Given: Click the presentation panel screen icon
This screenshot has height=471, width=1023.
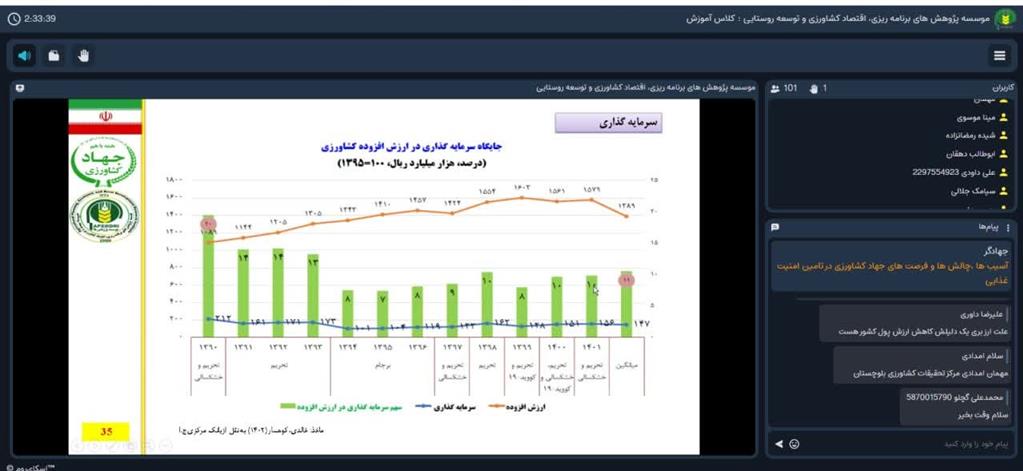Looking at the screenshot, I should (21, 88).
